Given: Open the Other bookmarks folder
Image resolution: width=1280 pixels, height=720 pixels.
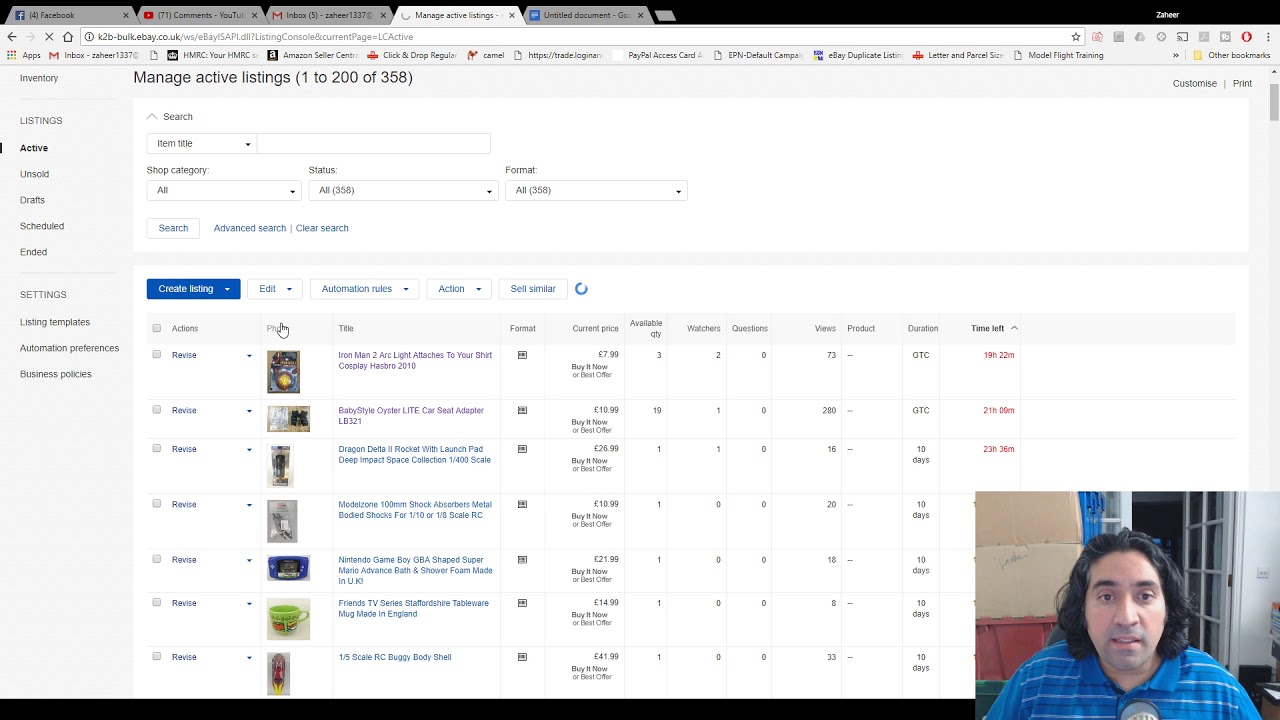Looking at the screenshot, I should pos(1231,55).
